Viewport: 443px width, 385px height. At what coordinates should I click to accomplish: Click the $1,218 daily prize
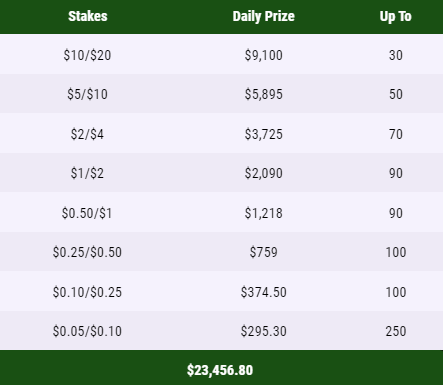[263, 213]
